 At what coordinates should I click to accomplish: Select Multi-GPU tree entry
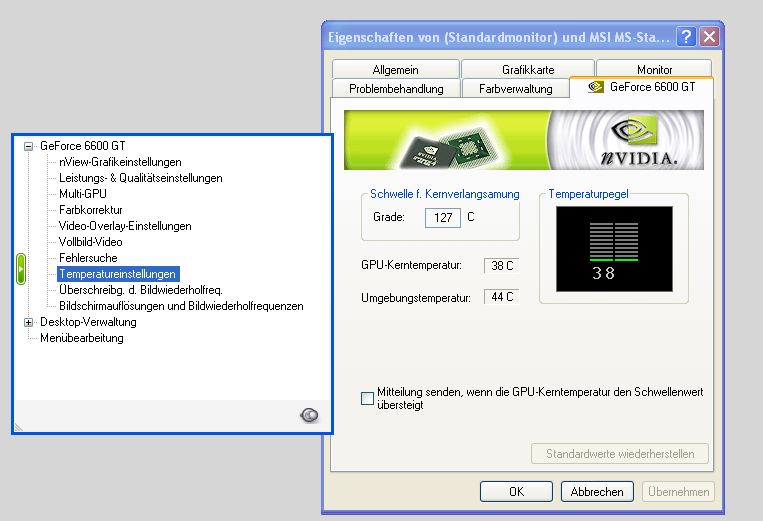point(83,194)
